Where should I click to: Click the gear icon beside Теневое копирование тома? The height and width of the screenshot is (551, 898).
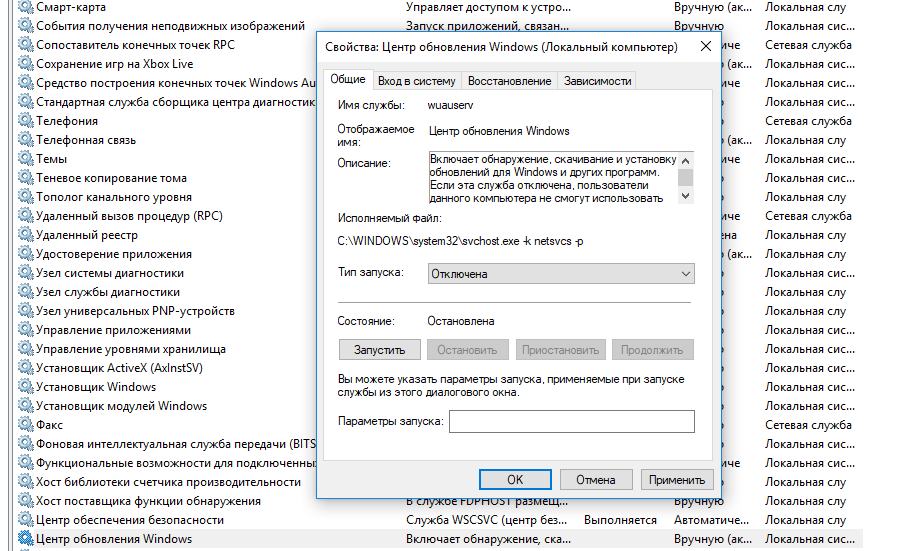coord(26,178)
